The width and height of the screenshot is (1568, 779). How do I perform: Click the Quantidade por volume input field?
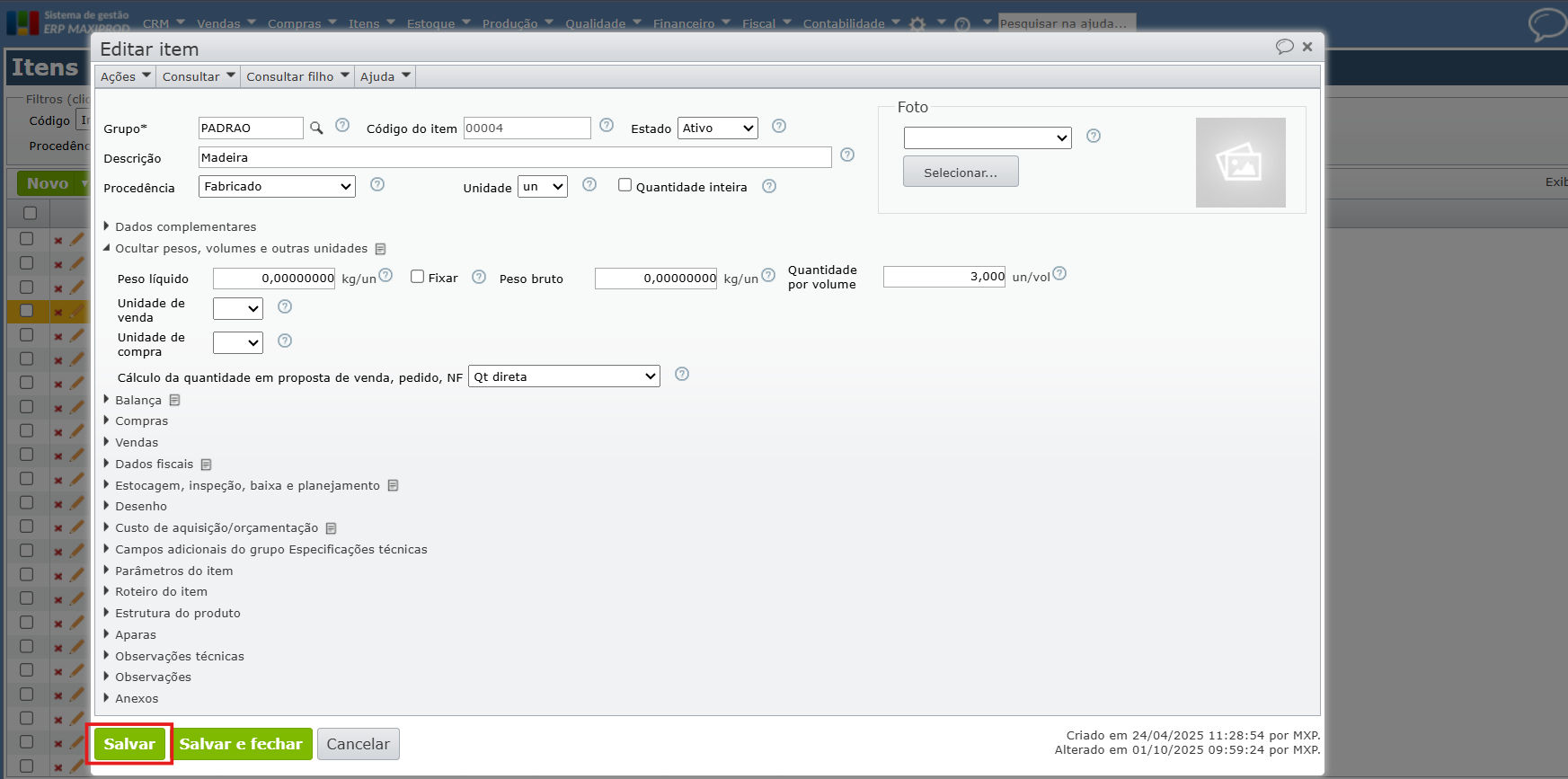(x=944, y=277)
